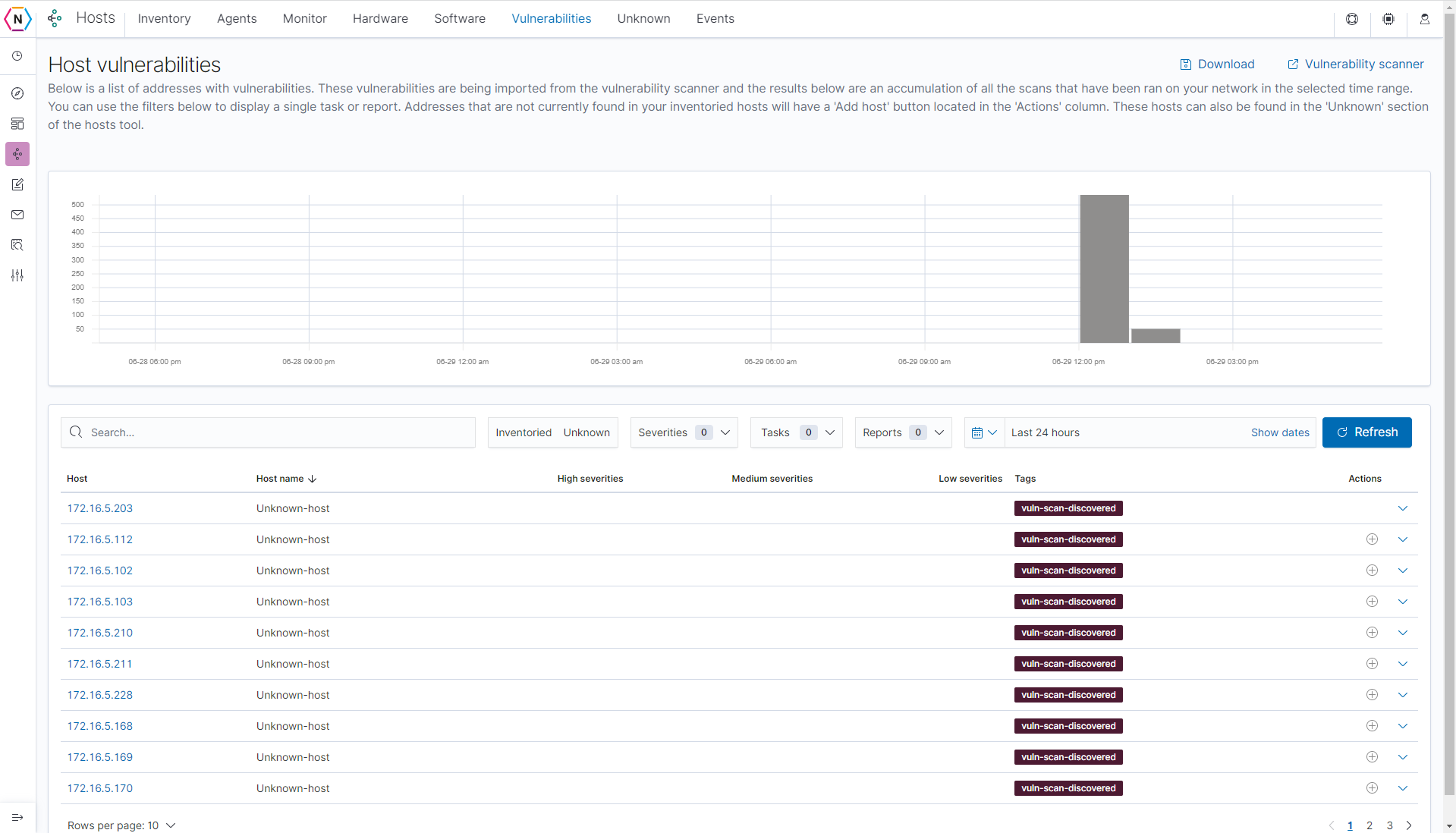This screenshot has width=1456, height=833.
Task: Change Rows per page setting
Action: pos(121,825)
